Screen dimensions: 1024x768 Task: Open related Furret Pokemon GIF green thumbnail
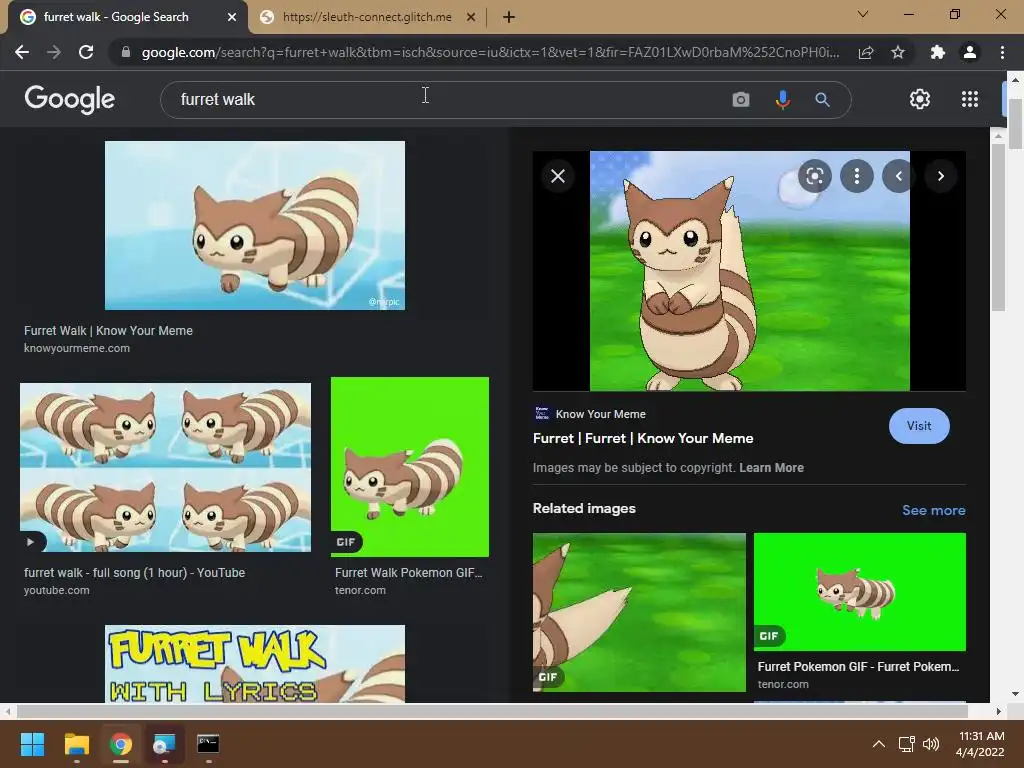click(x=859, y=592)
